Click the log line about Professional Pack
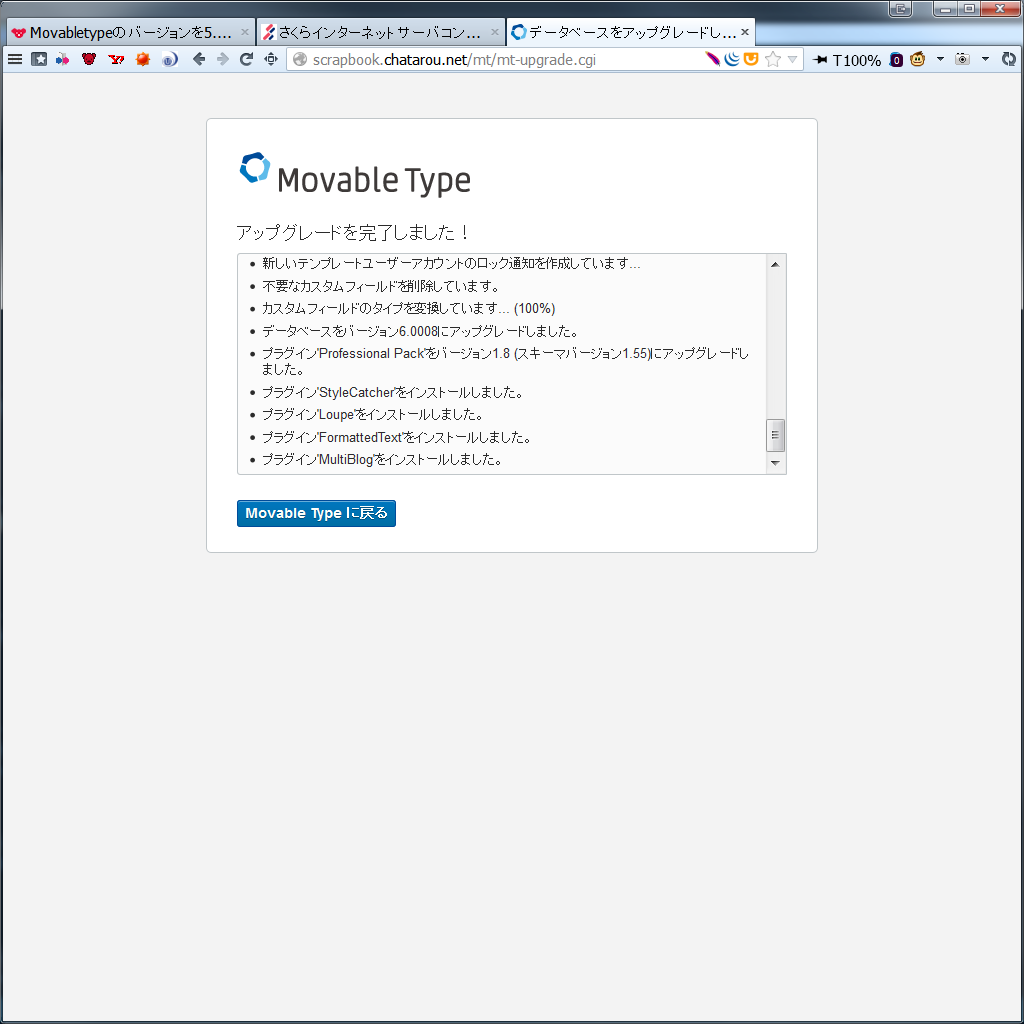This screenshot has width=1024, height=1024. (x=505, y=361)
